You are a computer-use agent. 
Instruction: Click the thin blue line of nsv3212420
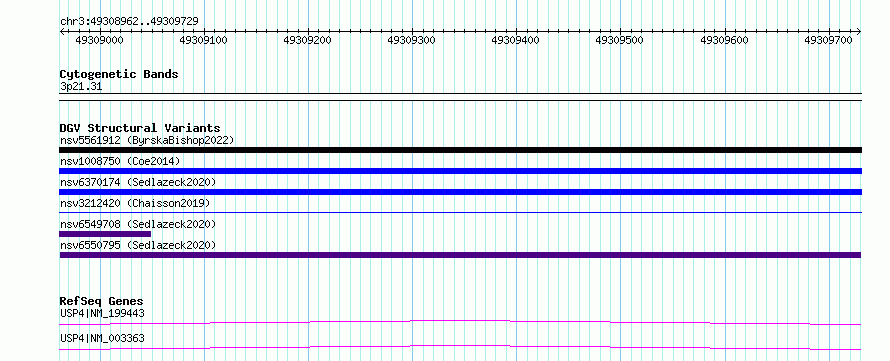[x=460, y=212]
